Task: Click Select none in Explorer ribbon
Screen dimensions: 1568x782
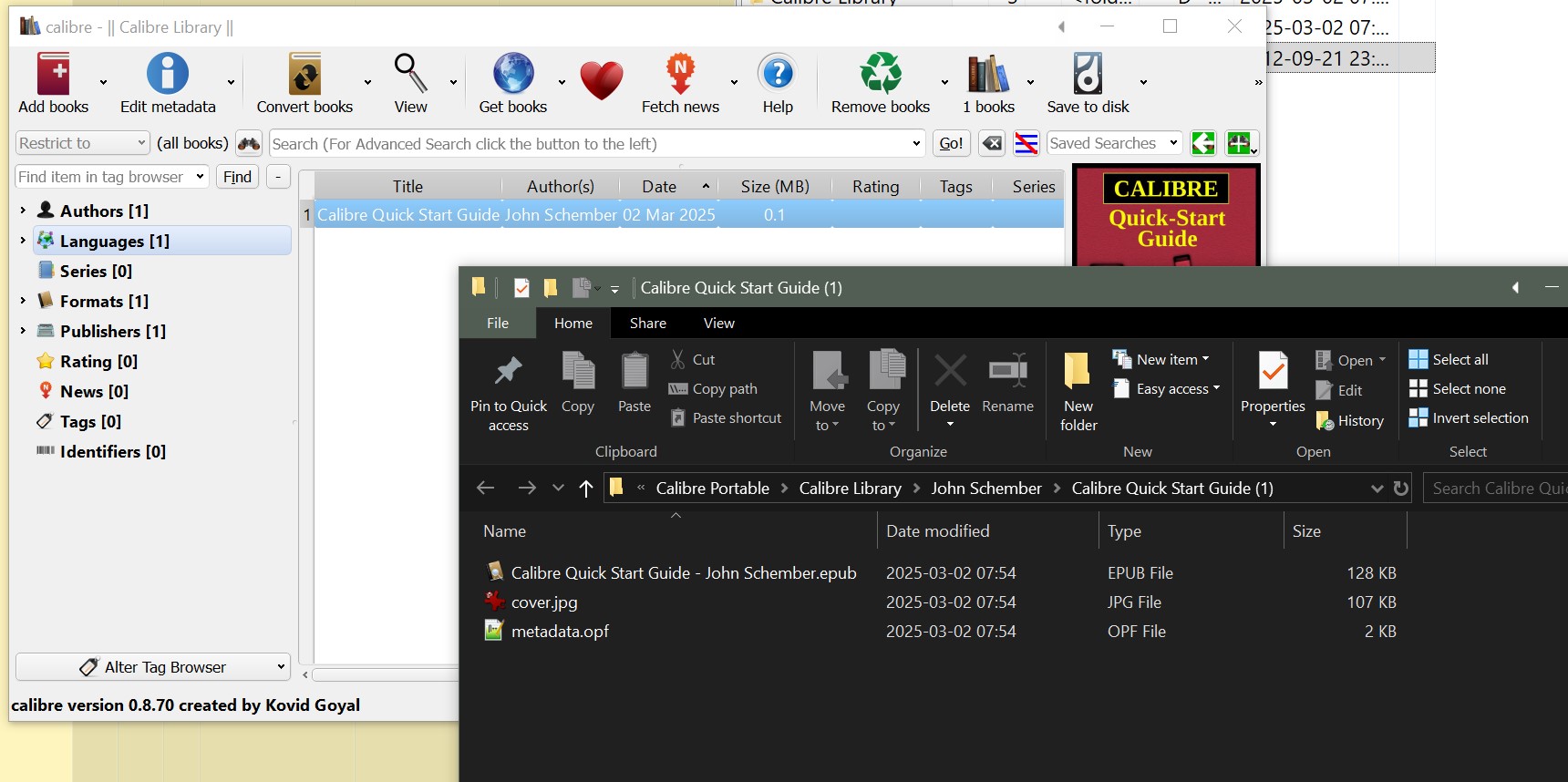Action: pos(1458,388)
